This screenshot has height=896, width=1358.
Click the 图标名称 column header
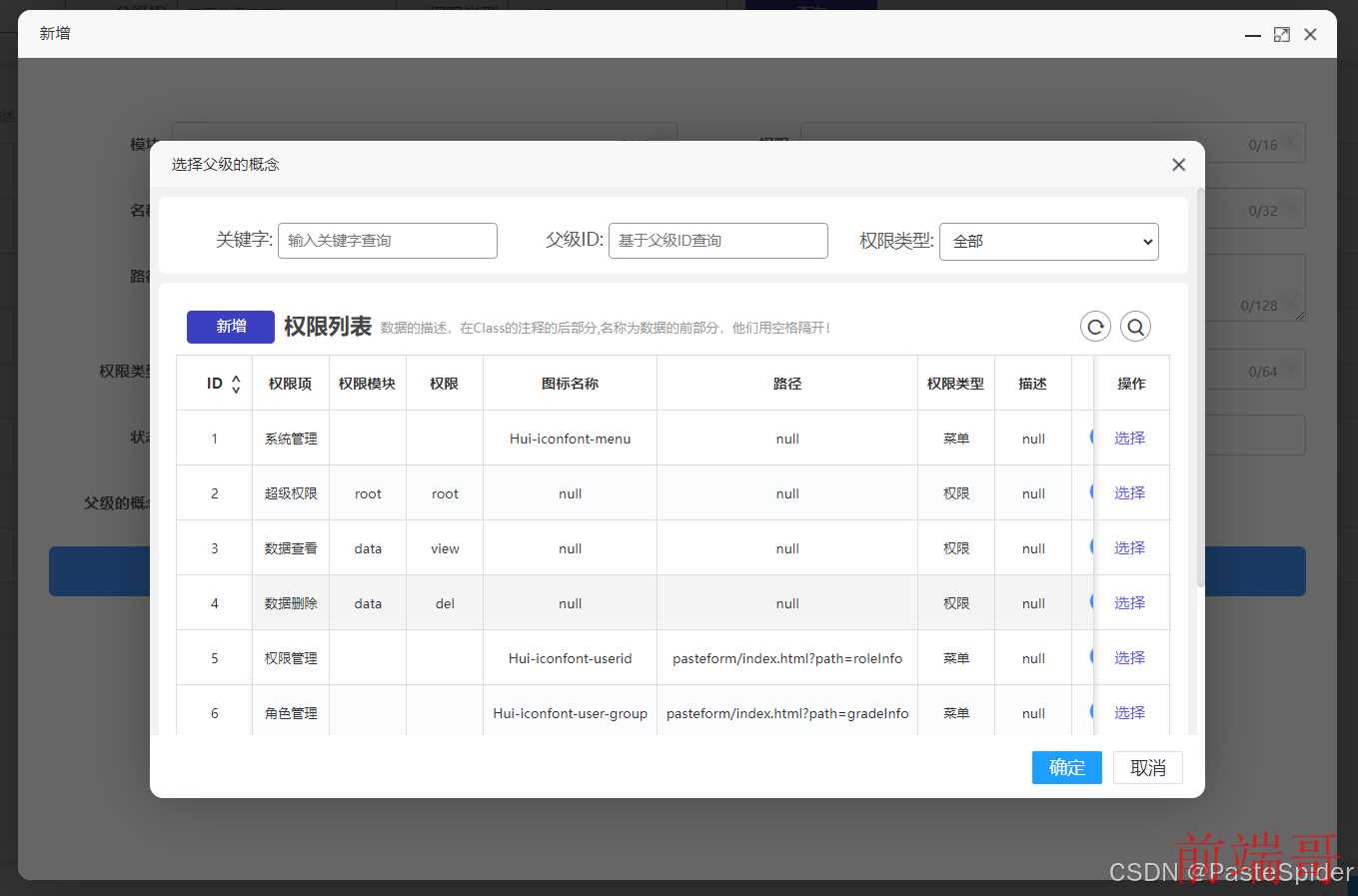tap(571, 384)
